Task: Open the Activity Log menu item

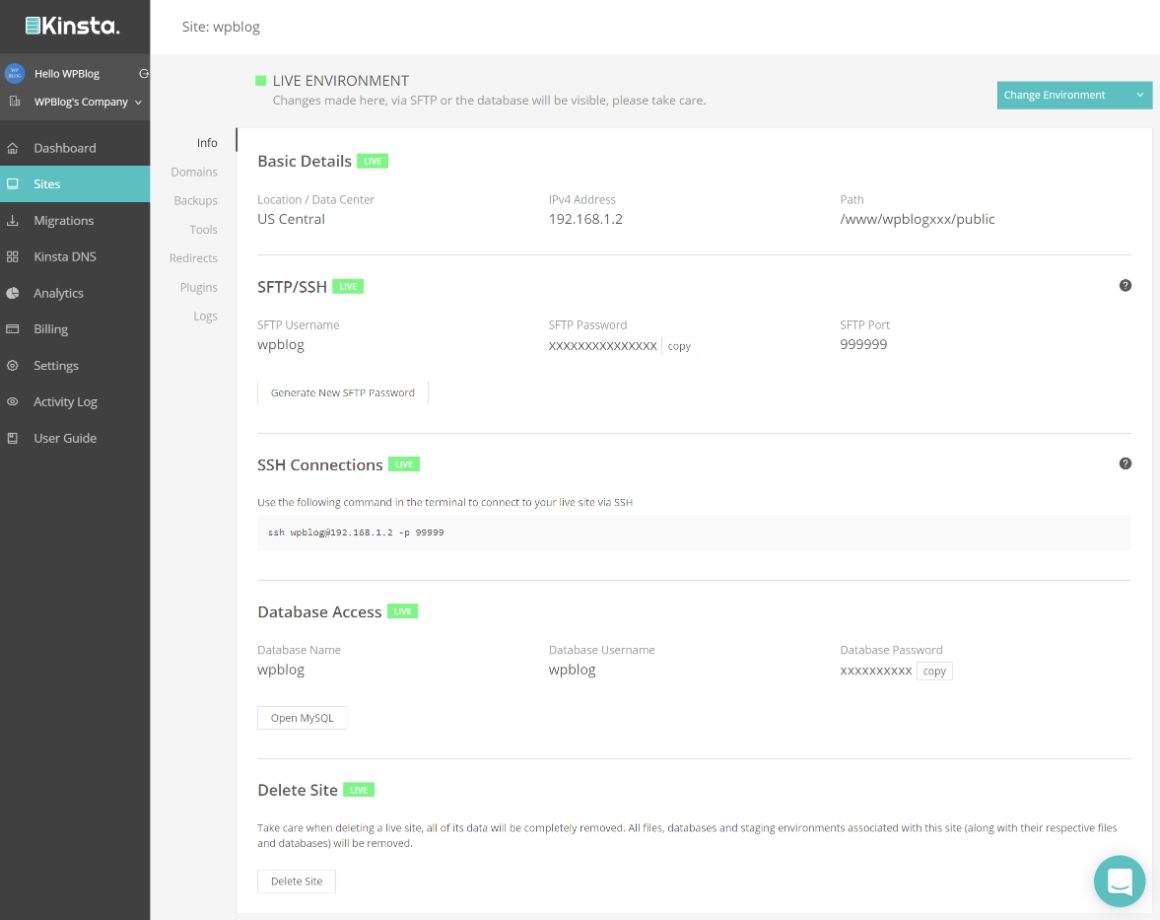Action: tap(75, 402)
